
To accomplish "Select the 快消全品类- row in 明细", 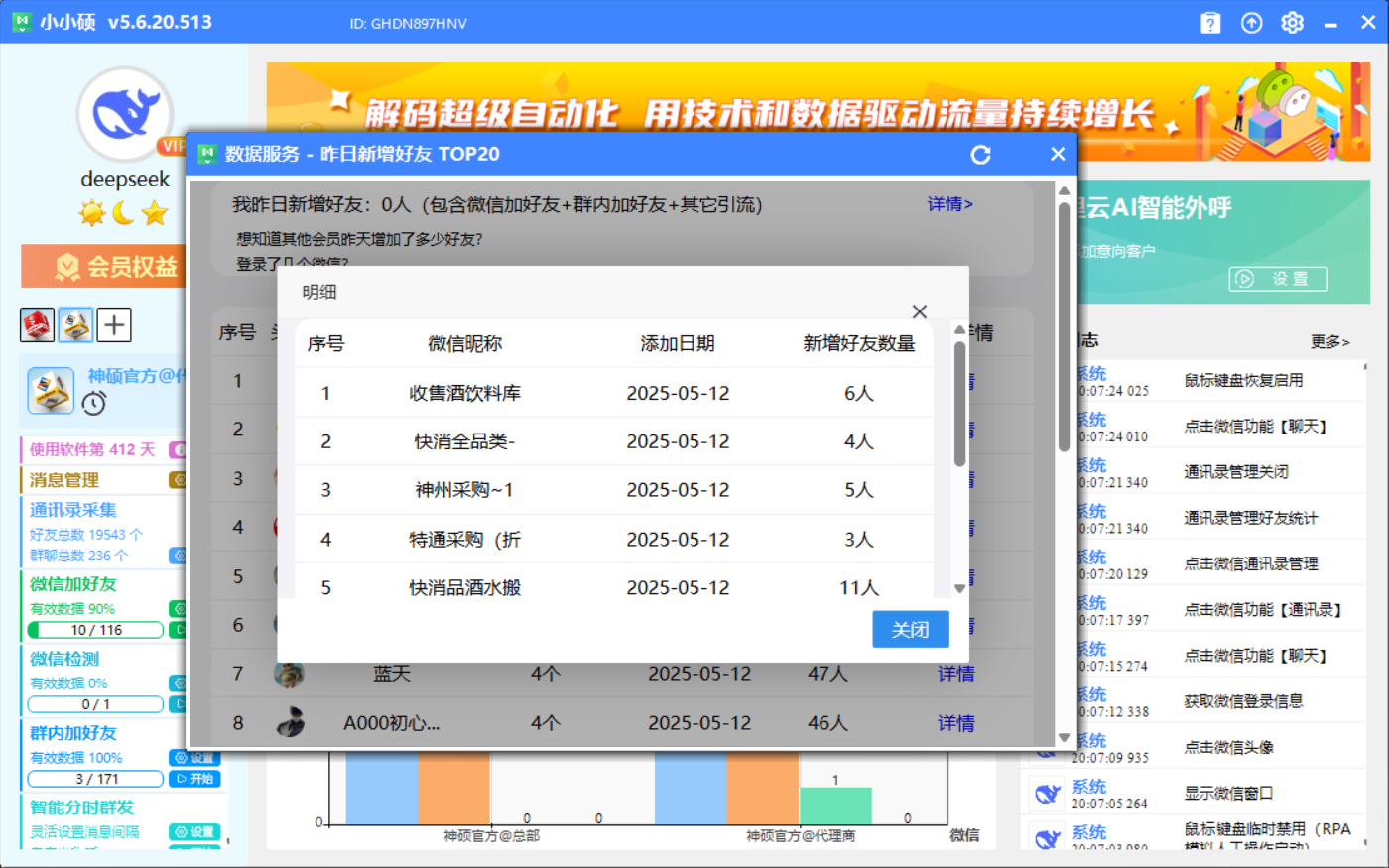I will click(614, 441).
